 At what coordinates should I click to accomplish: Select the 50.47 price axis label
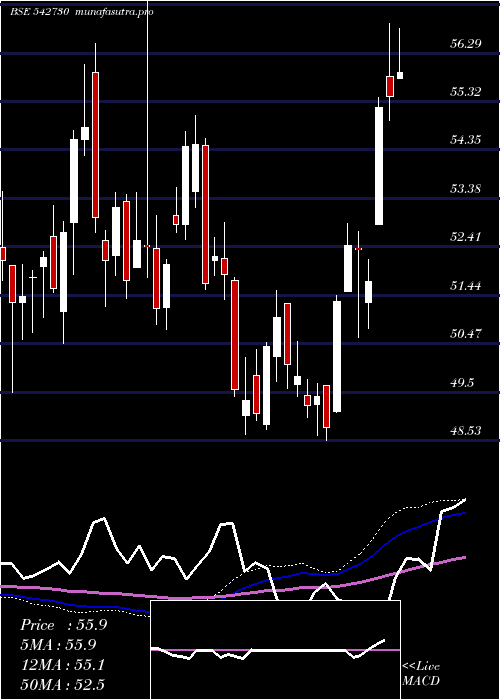pos(466,333)
